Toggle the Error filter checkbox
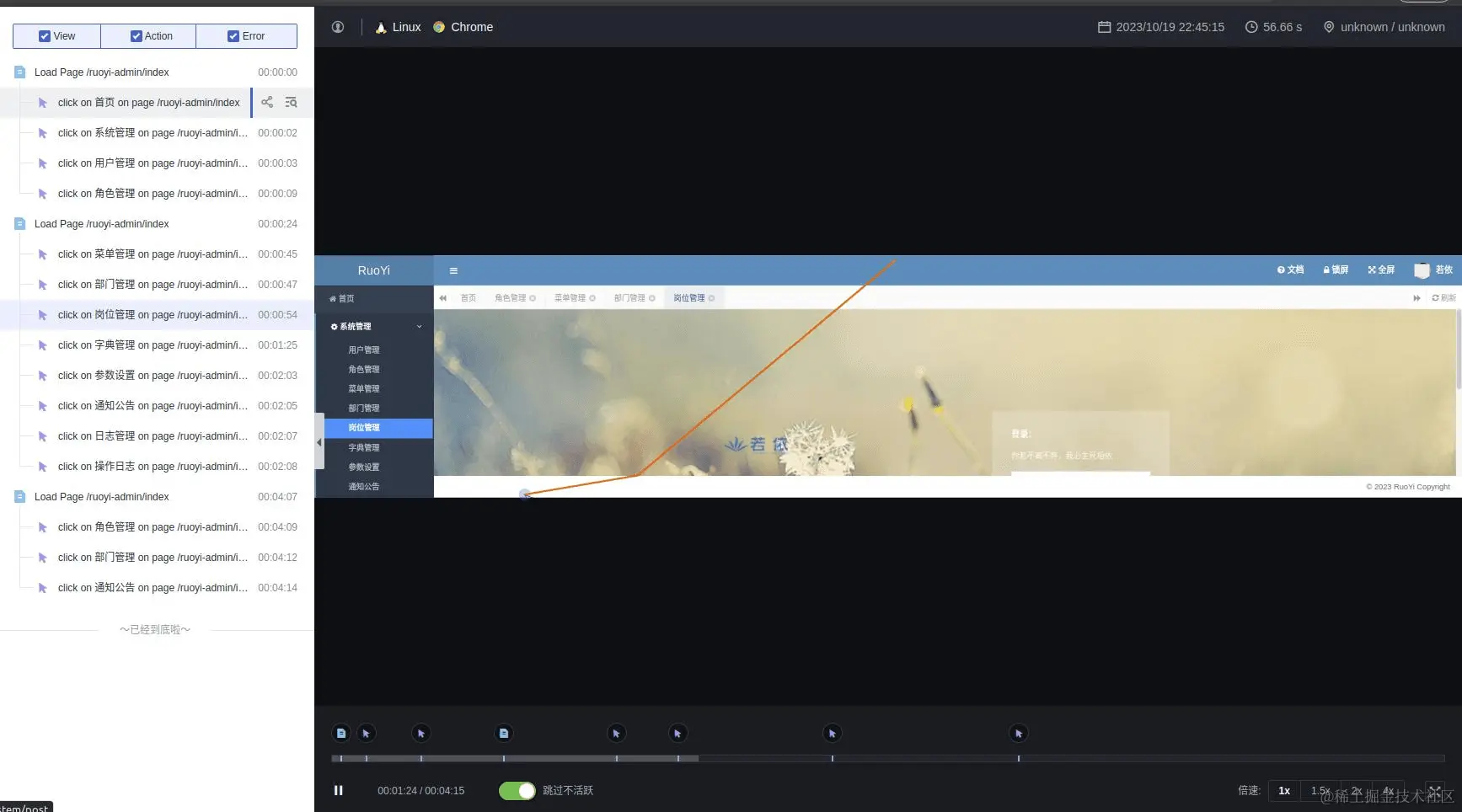Screen dimensions: 1462x812 (x=233, y=36)
